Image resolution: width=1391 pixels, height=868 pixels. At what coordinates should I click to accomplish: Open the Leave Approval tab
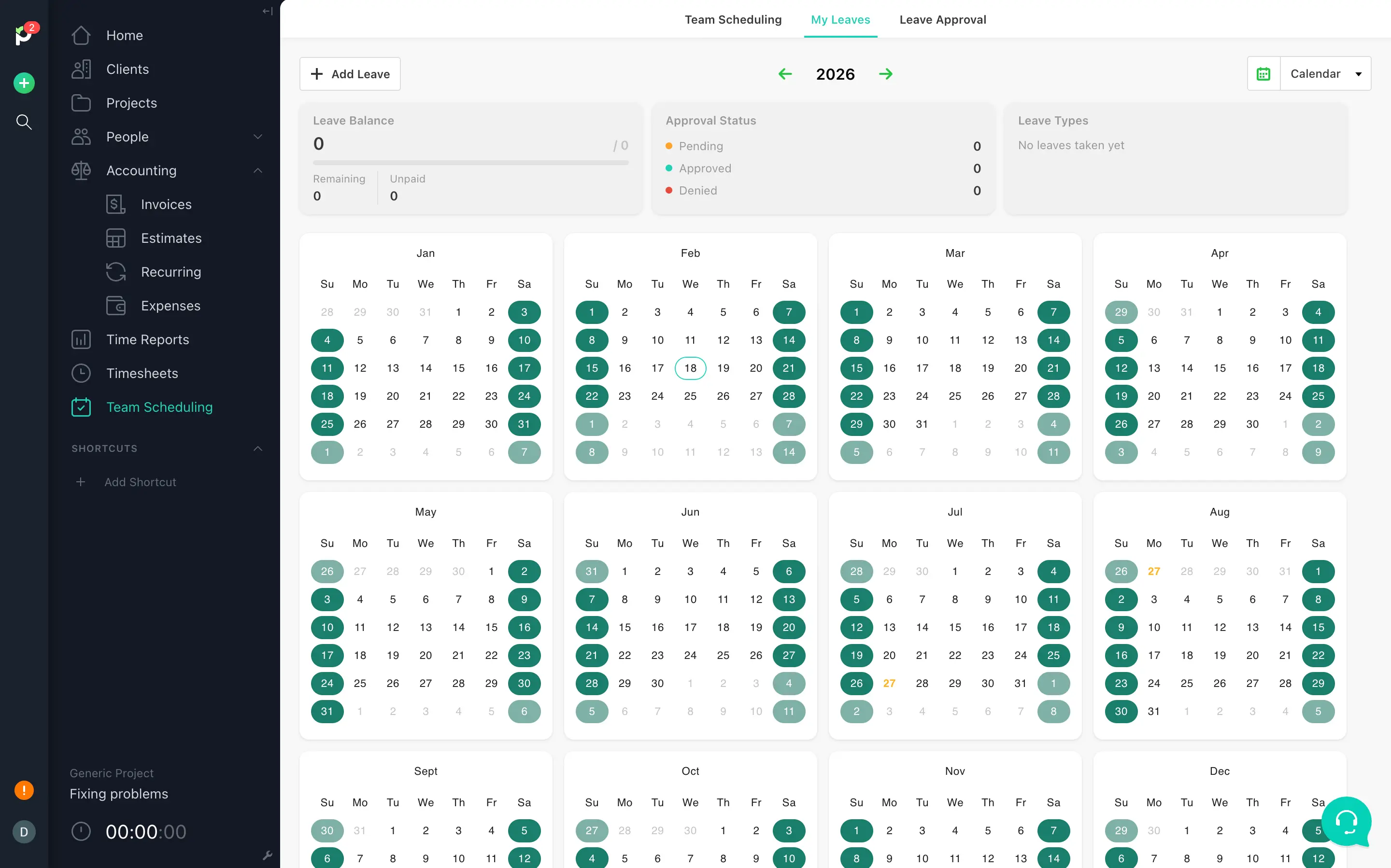pos(942,19)
